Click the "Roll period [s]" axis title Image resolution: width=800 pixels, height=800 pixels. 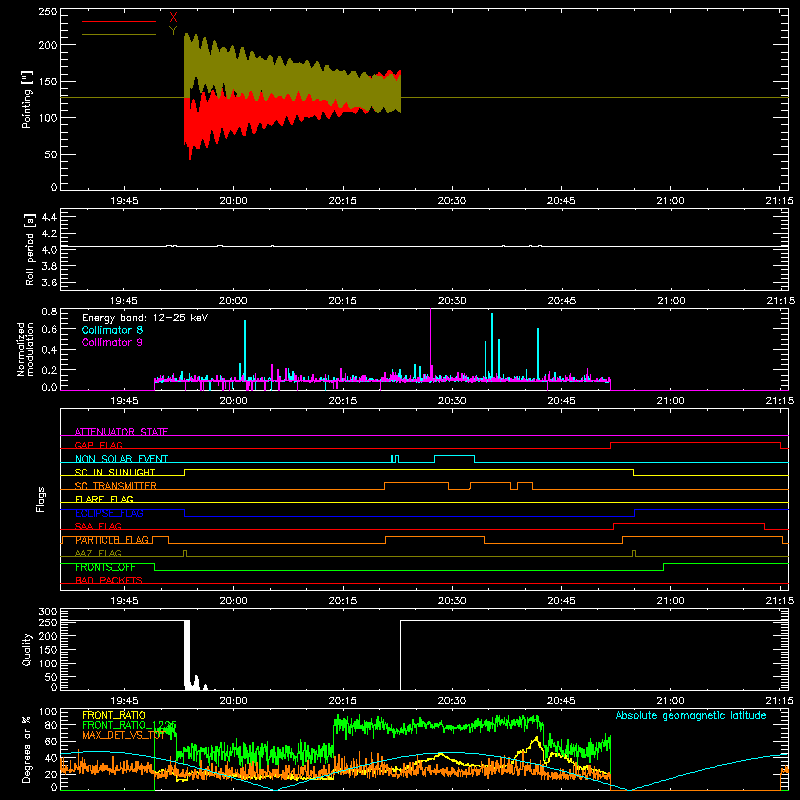(x=29, y=249)
